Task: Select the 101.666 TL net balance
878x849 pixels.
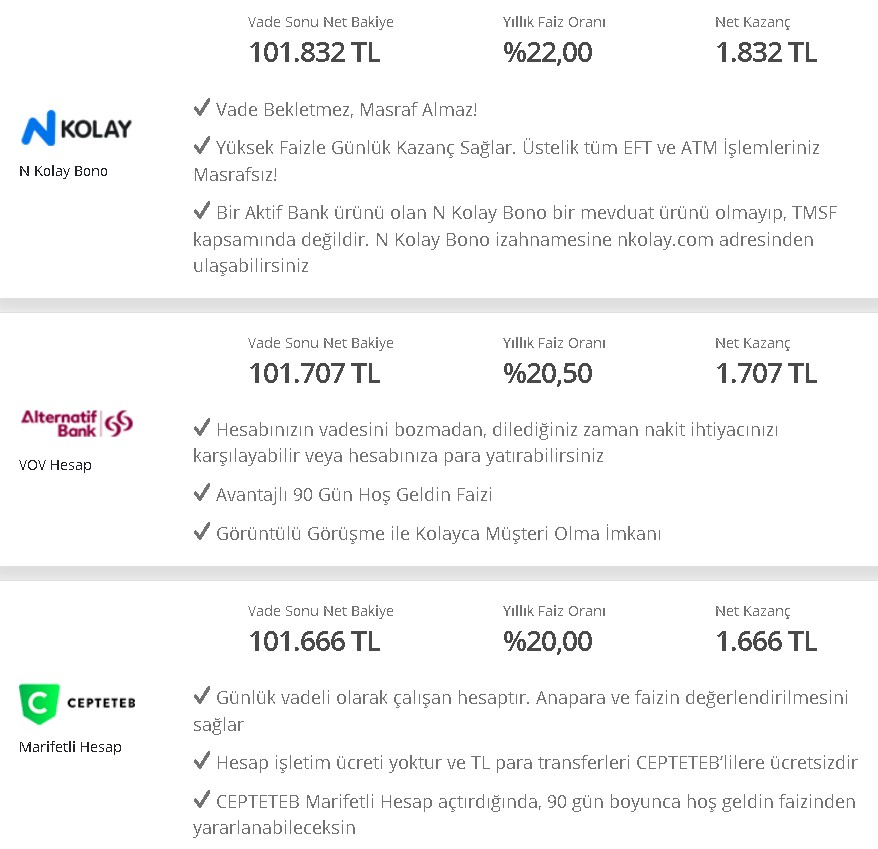Action: click(x=314, y=641)
